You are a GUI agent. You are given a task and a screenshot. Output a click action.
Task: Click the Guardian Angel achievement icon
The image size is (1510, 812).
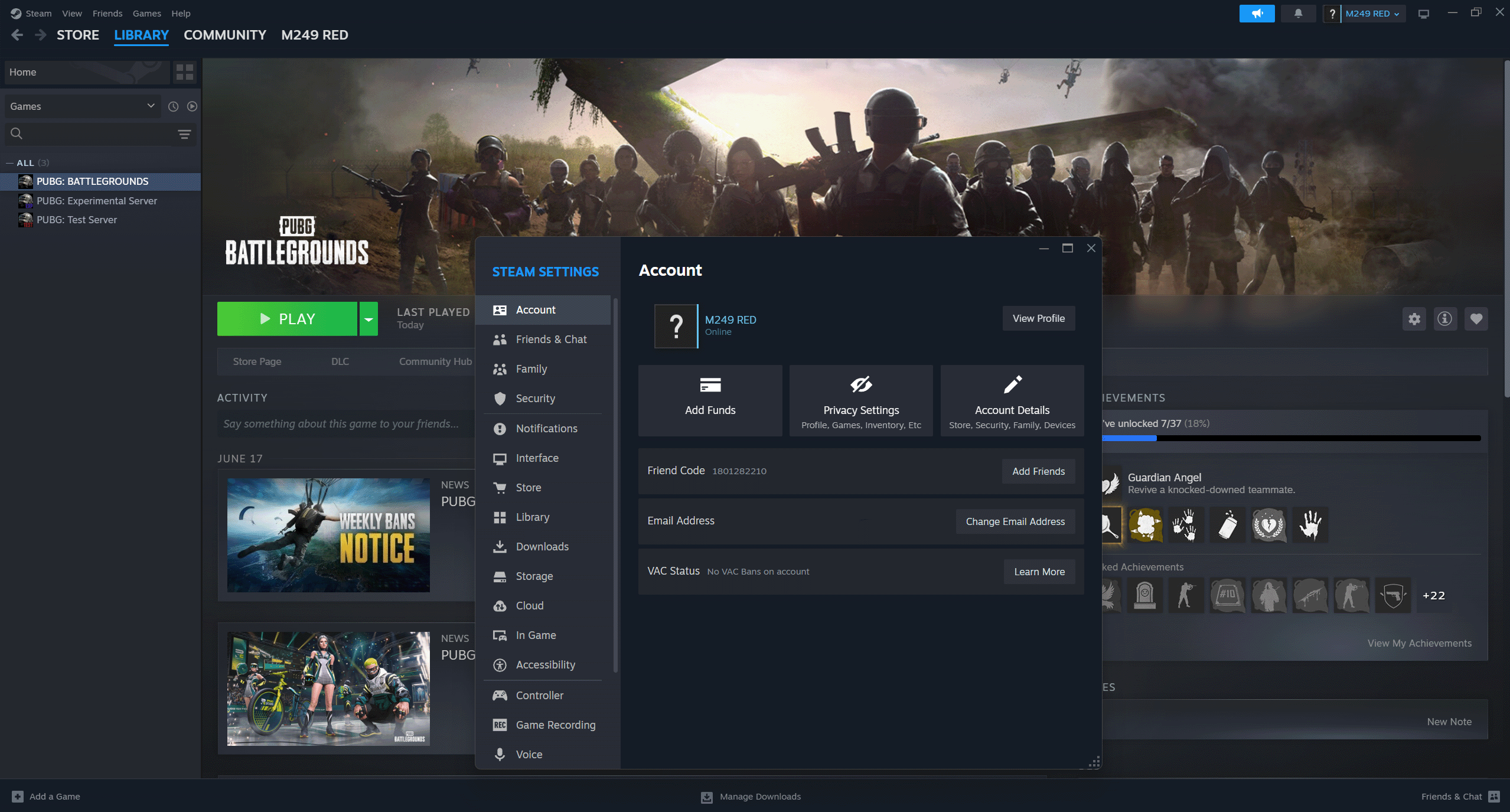tap(1111, 483)
